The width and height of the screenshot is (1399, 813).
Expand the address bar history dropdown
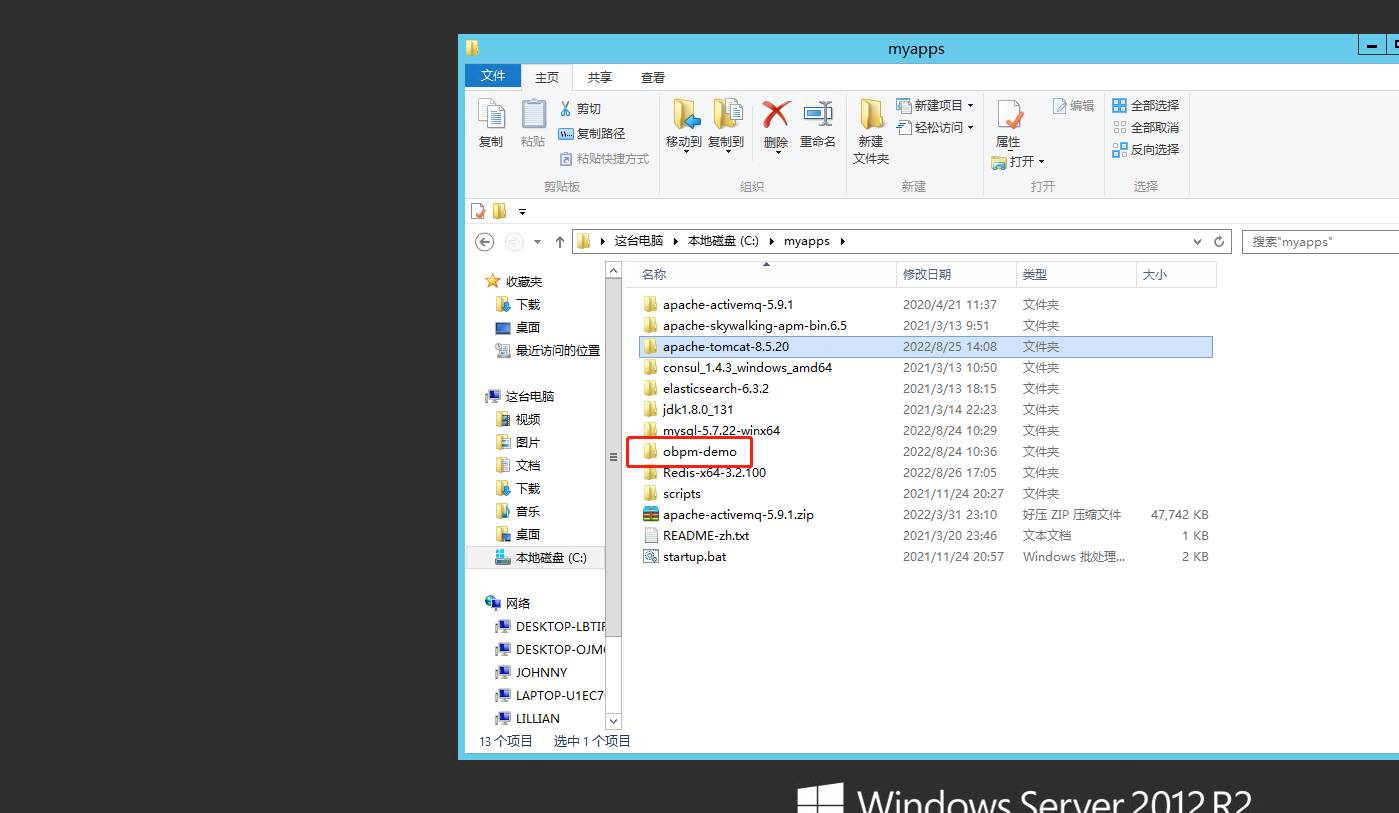pyautogui.click(x=1198, y=242)
